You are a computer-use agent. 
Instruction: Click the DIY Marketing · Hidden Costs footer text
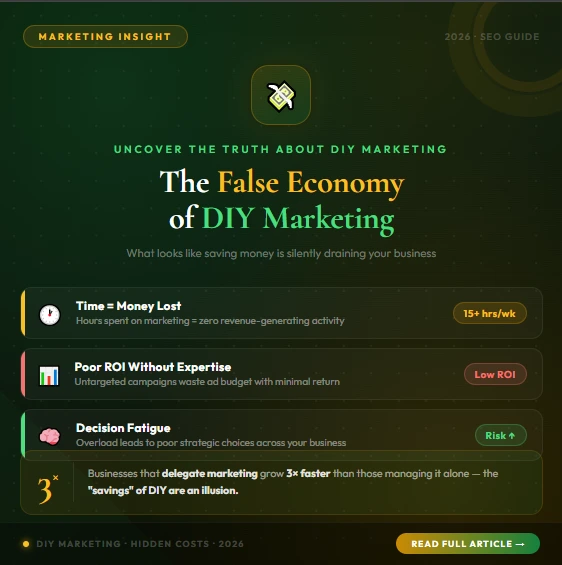pos(140,544)
